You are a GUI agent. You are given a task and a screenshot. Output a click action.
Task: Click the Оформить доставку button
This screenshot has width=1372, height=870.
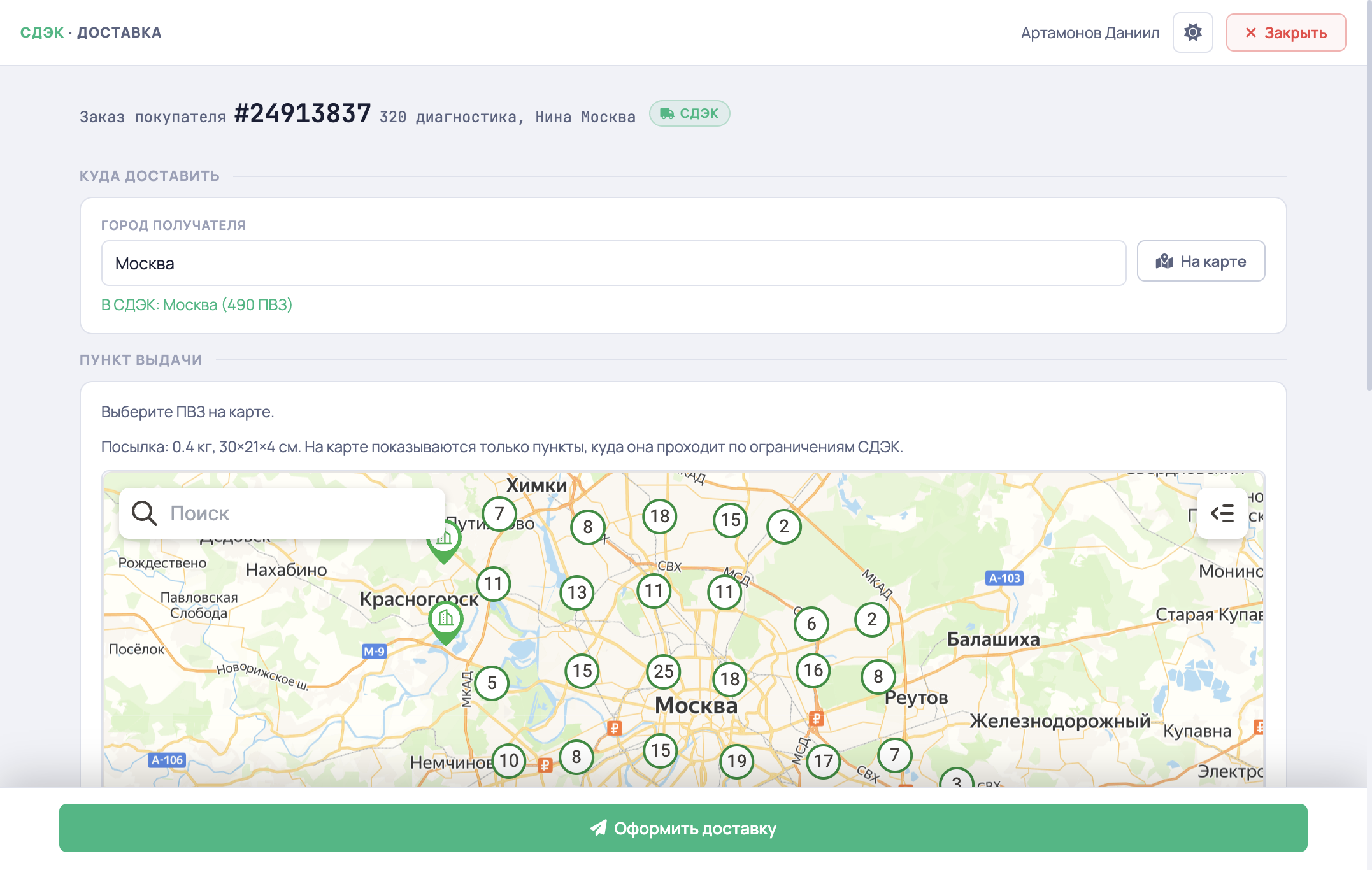click(683, 828)
